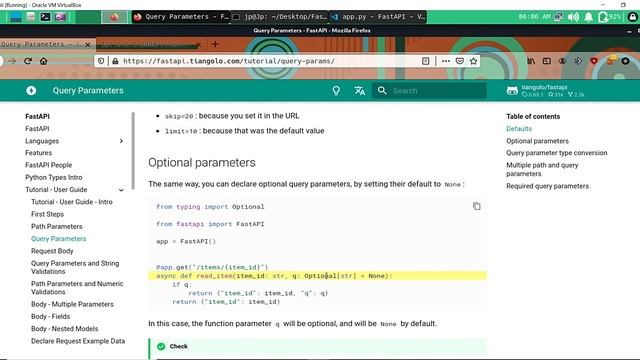Open the Firefox Library icon
The height and width of the screenshot is (360, 640).
[531, 61]
